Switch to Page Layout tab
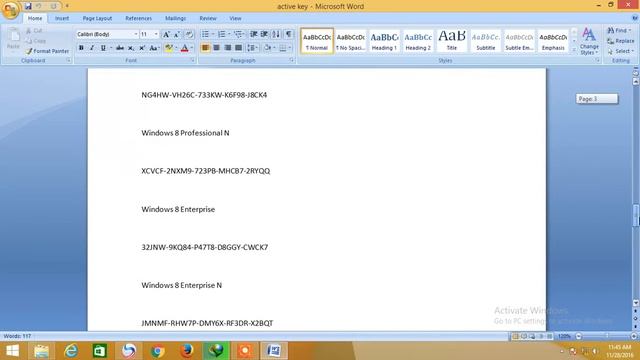This screenshot has height=360, width=640. click(x=97, y=18)
